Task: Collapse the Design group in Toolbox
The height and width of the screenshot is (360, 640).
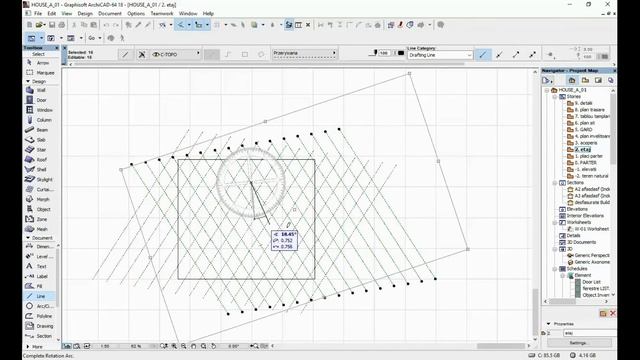Action: [28, 81]
